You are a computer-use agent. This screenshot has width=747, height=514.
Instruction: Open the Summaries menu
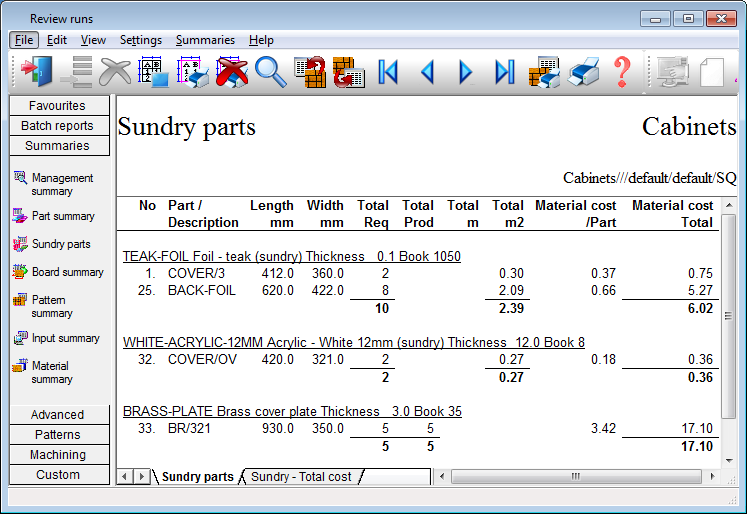pyautogui.click(x=205, y=40)
